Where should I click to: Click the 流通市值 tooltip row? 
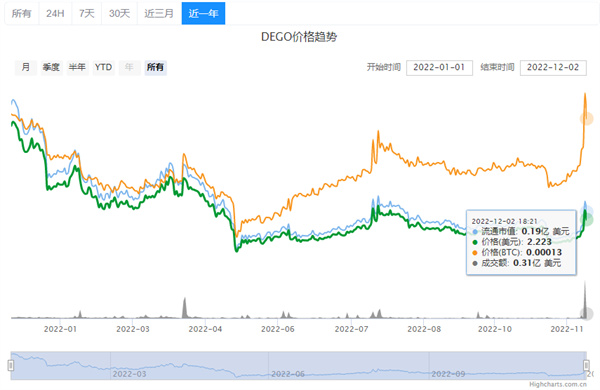point(521,231)
